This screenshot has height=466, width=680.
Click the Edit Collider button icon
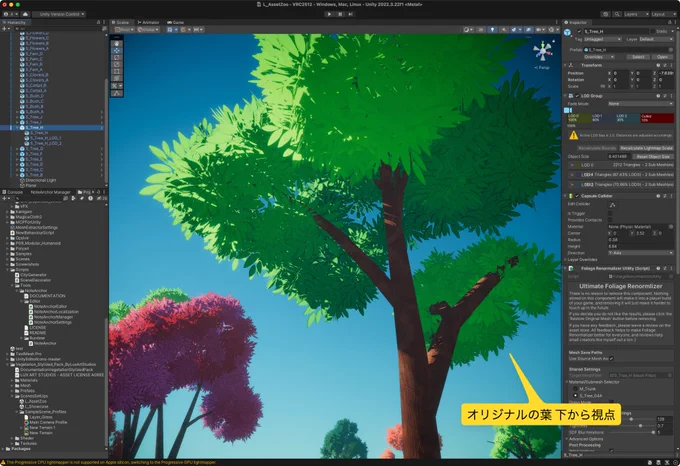point(612,205)
